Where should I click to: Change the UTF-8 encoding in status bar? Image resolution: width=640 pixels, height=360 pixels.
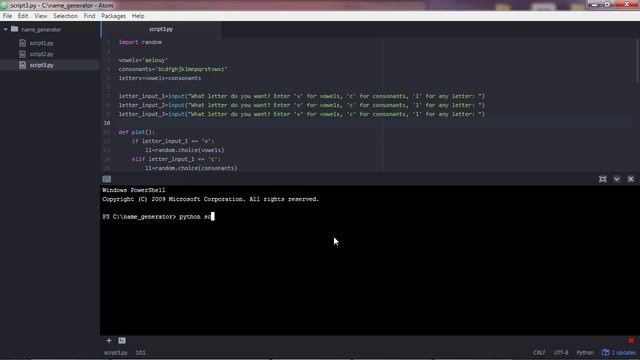(x=561, y=352)
